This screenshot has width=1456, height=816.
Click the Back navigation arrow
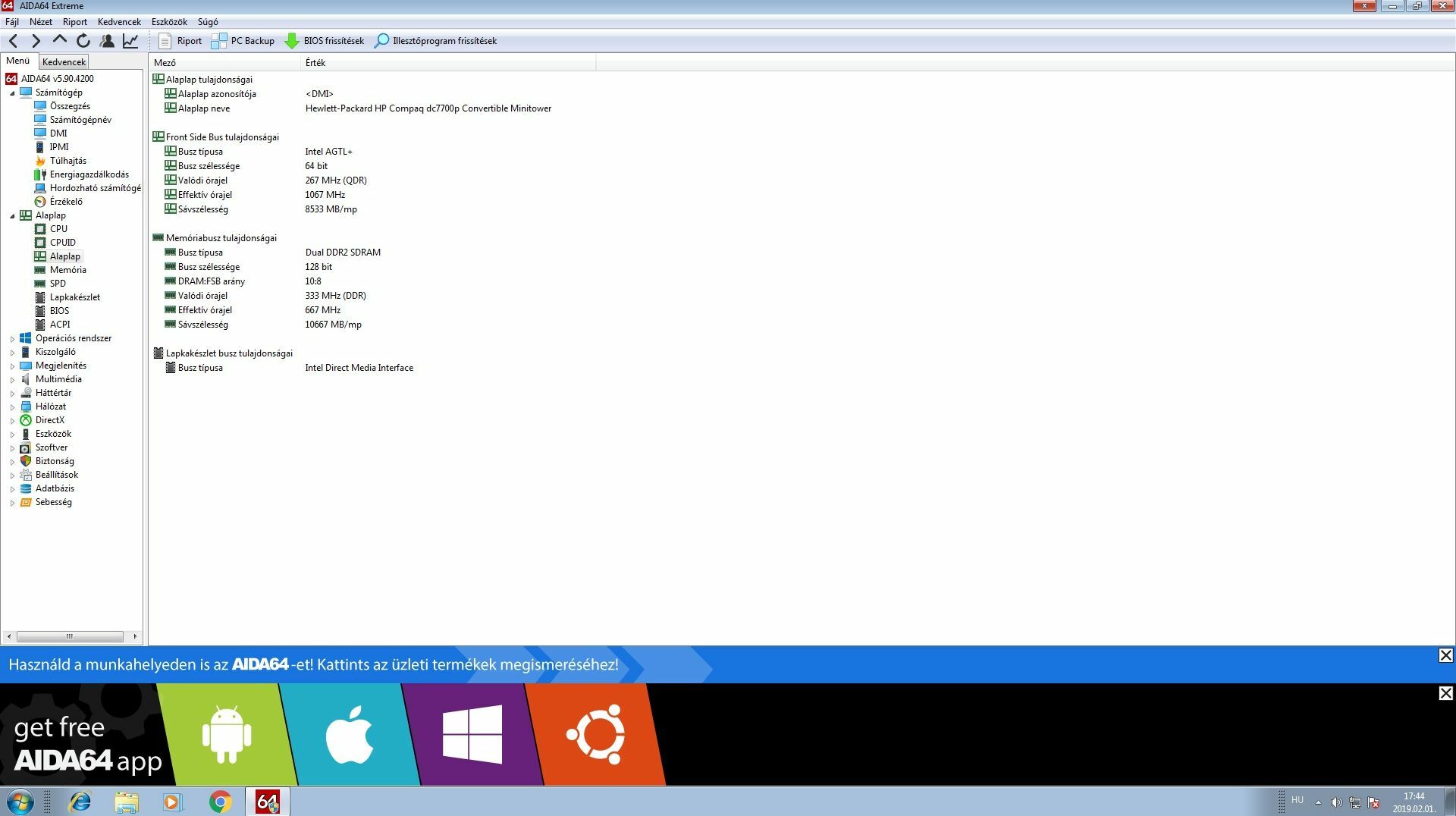[13, 41]
